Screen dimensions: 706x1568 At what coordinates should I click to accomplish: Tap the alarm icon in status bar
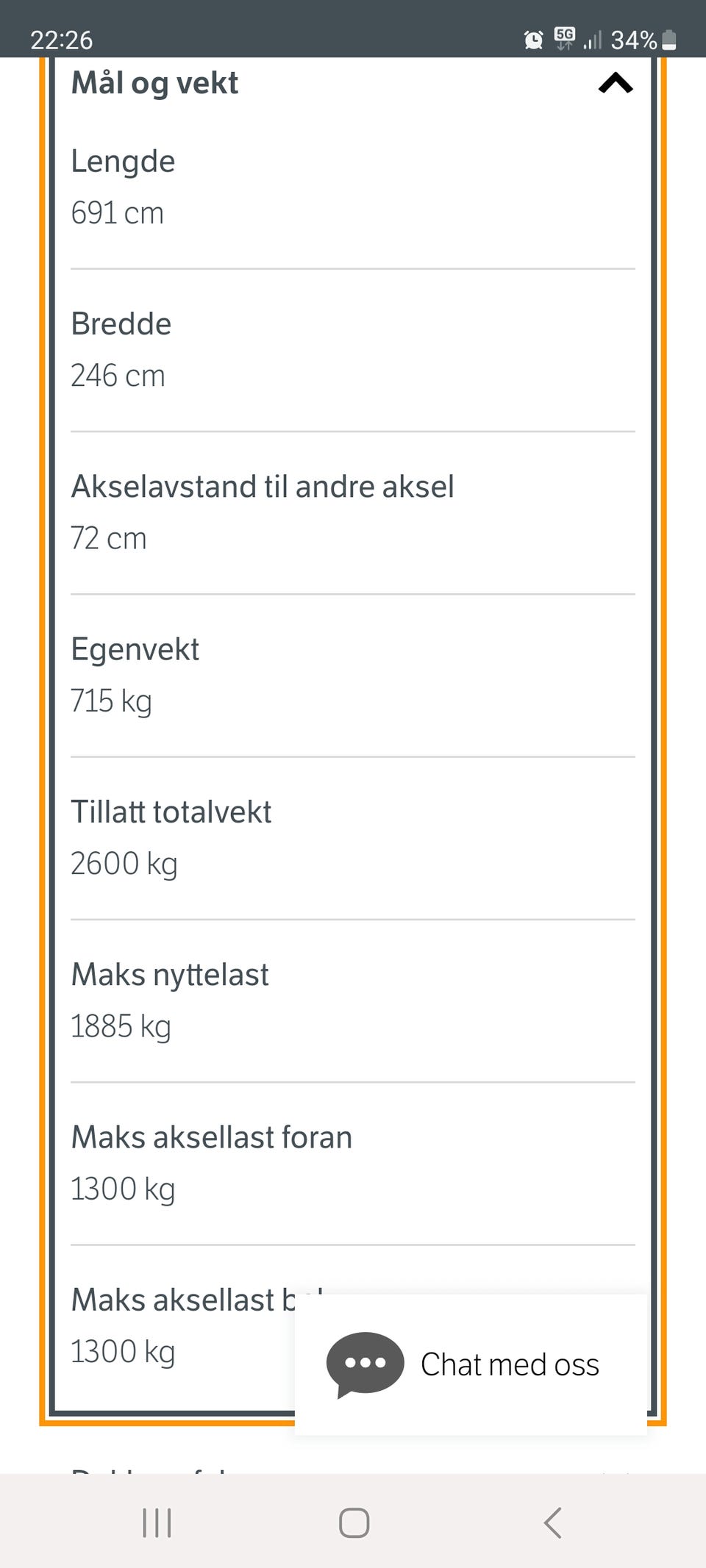533,40
